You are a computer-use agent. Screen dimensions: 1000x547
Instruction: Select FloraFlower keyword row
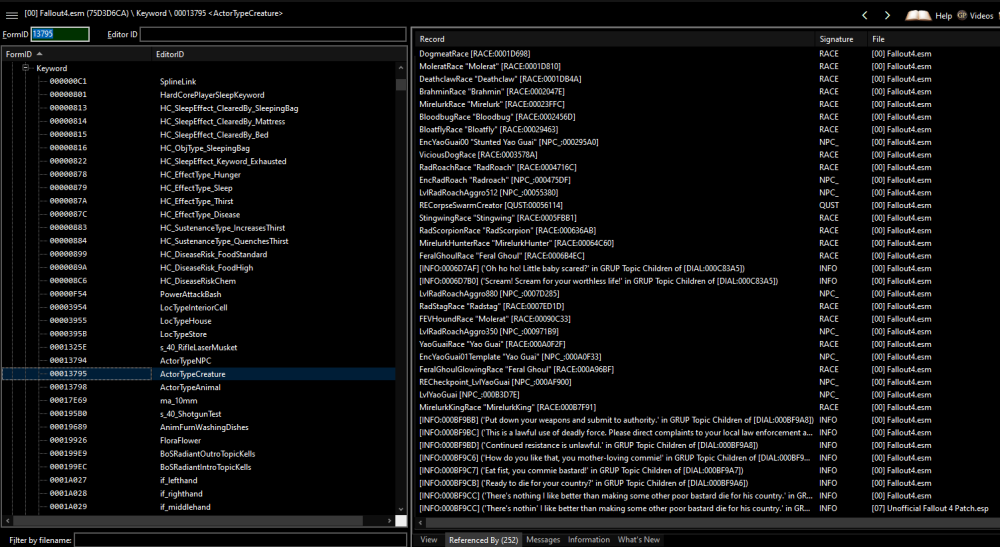[199, 441]
